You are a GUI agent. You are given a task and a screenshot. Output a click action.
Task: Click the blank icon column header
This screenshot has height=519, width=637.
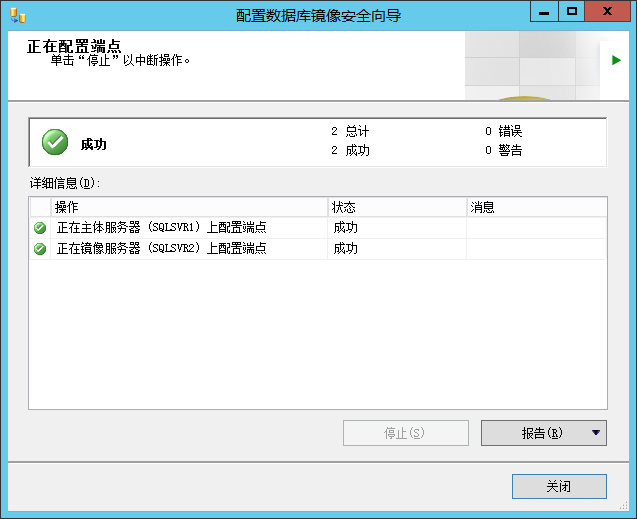40,207
